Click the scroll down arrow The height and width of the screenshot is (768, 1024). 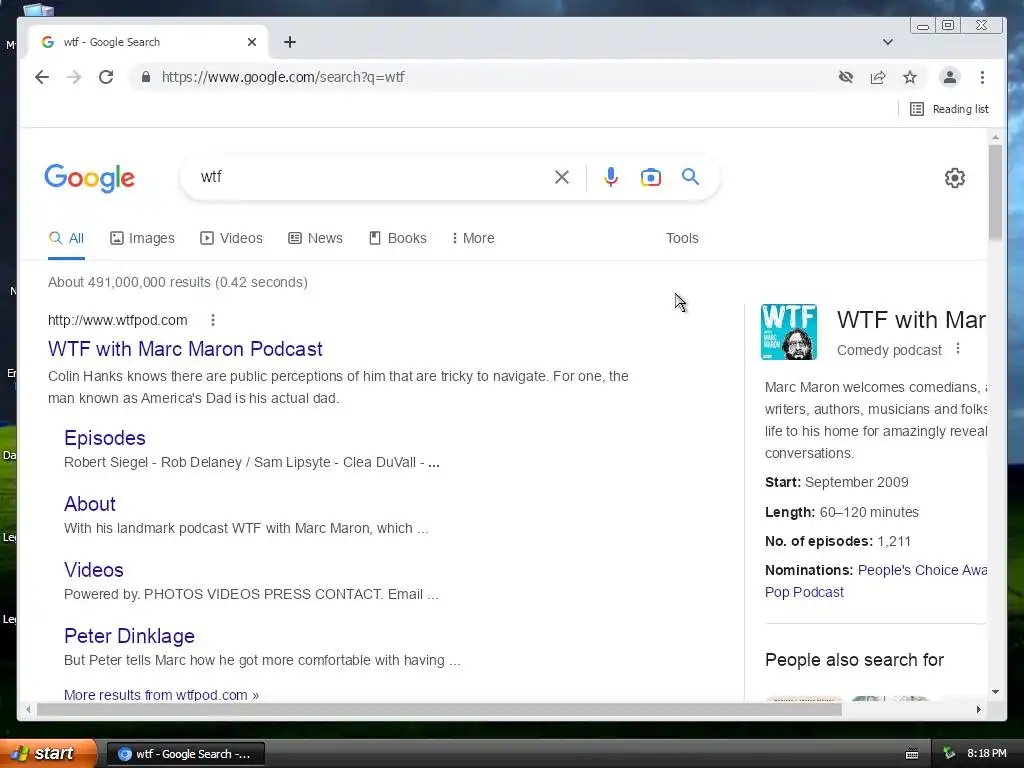click(x=995, y=692)
